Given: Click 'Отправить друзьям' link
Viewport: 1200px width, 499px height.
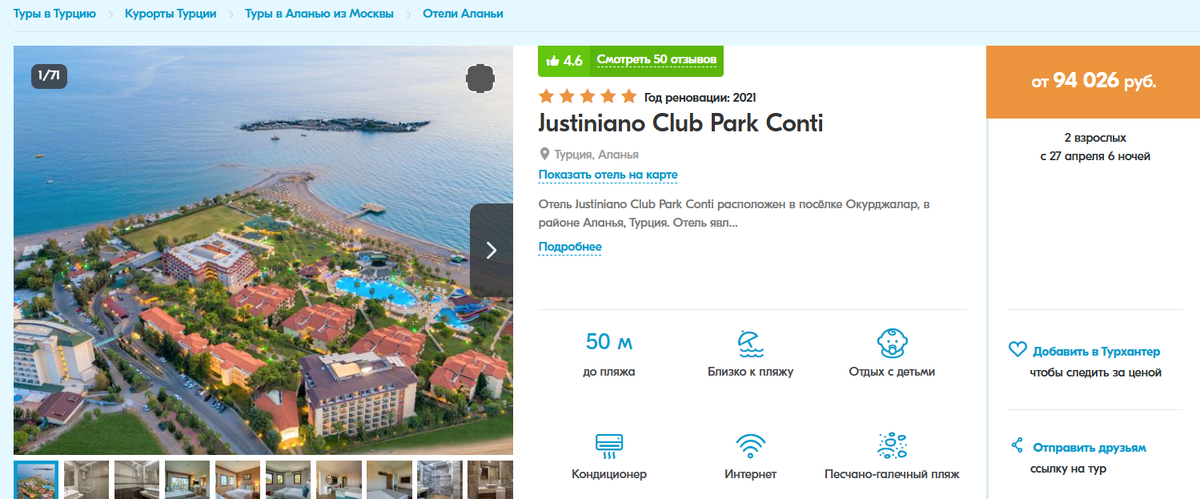Looking at the screenshot, I should (1089, 447).
